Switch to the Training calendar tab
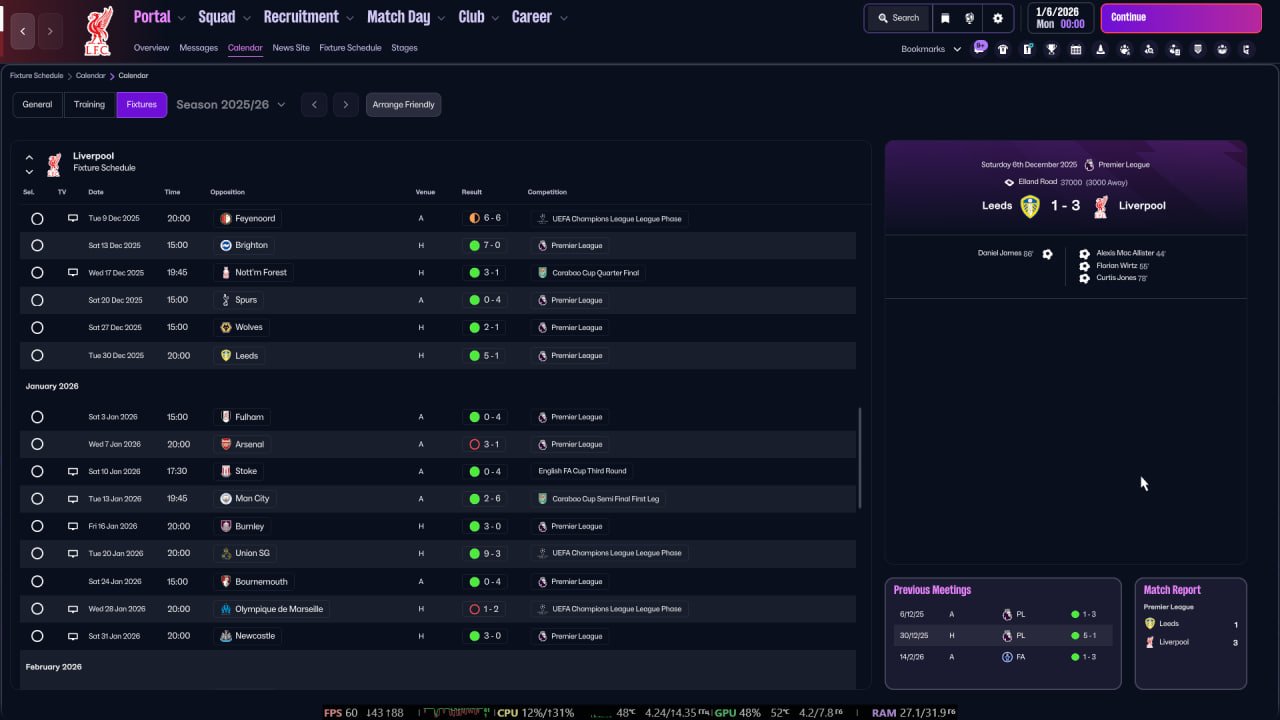1280x720 pixels. (x=89, y=105)
